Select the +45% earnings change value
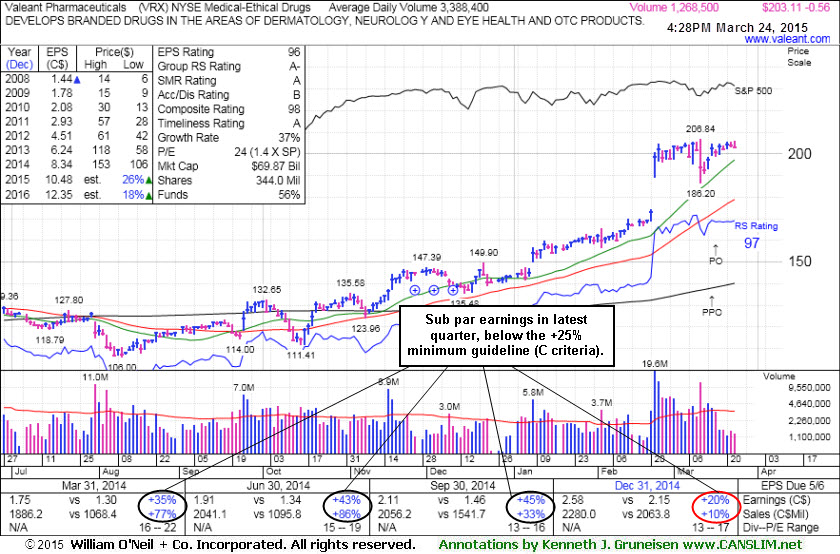The width and height of the screenshot is (840, 554). [x=530, y=500]
